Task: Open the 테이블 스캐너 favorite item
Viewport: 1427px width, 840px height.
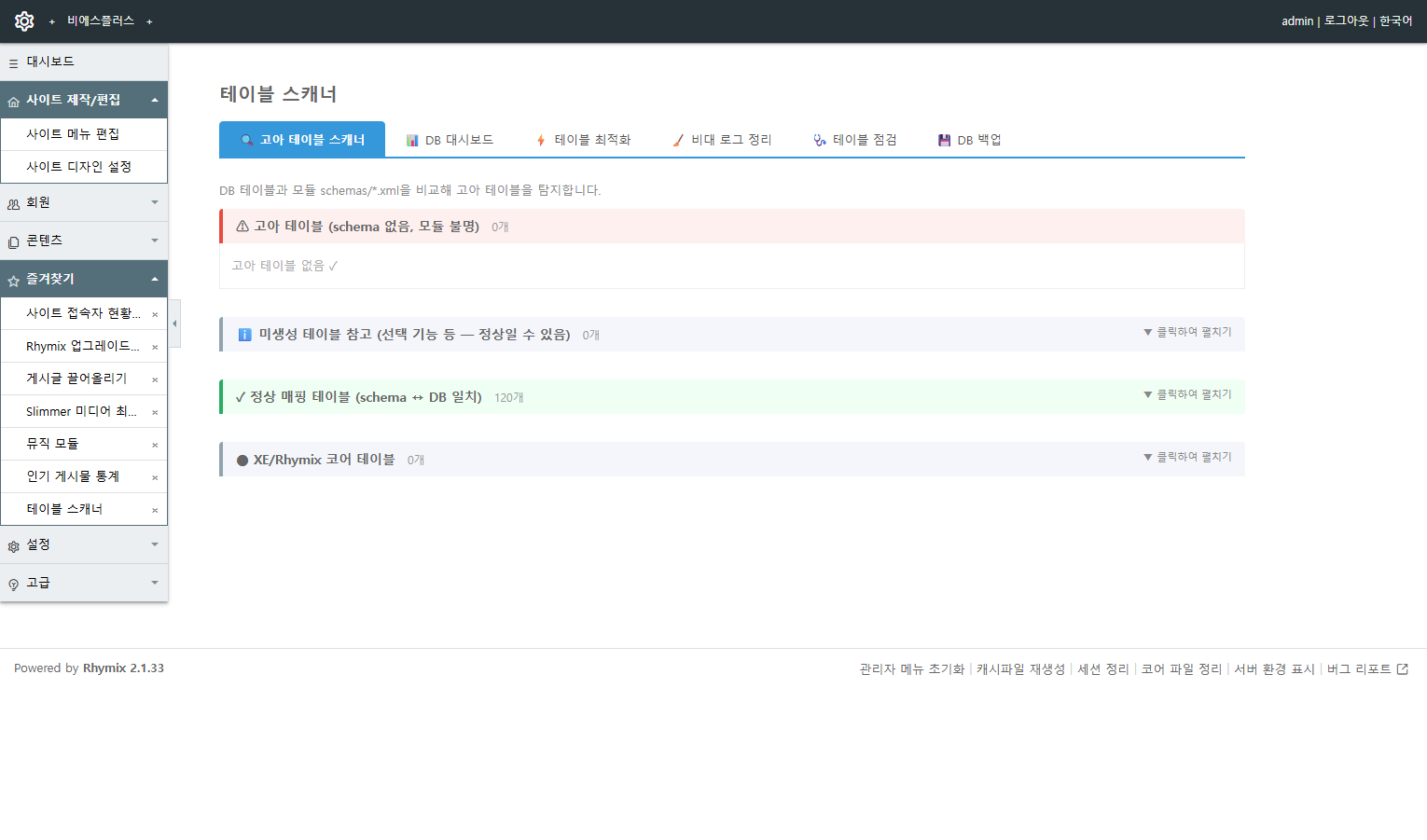Action: (64, 509)
